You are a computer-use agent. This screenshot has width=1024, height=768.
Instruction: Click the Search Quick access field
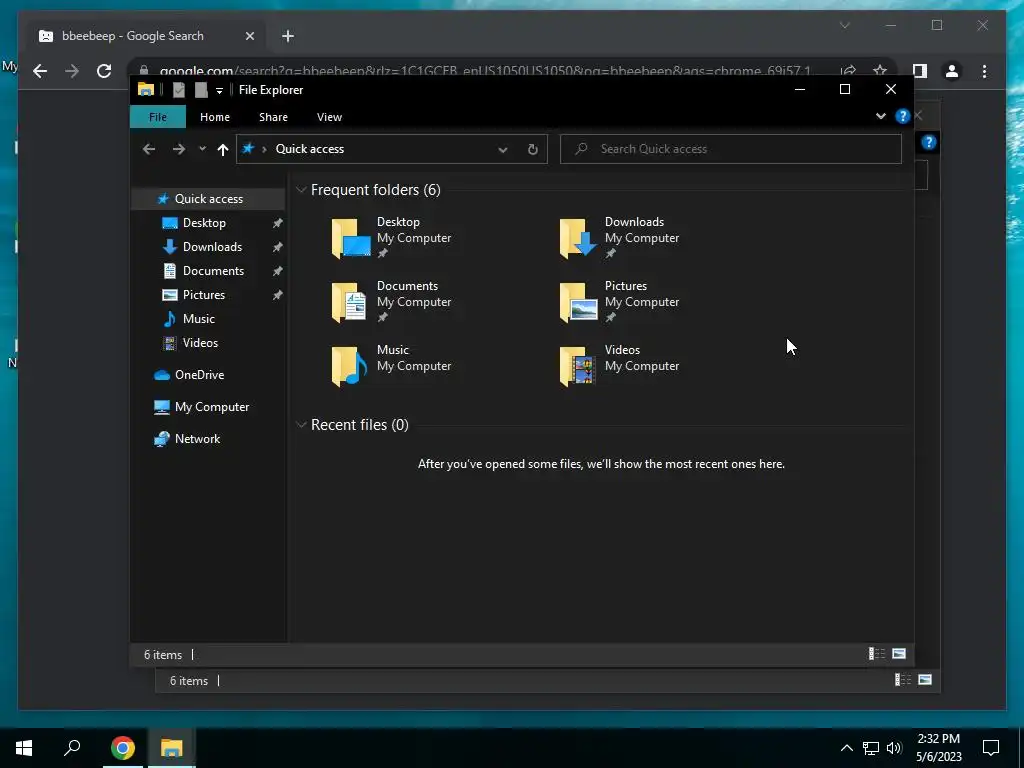point(731,149)
